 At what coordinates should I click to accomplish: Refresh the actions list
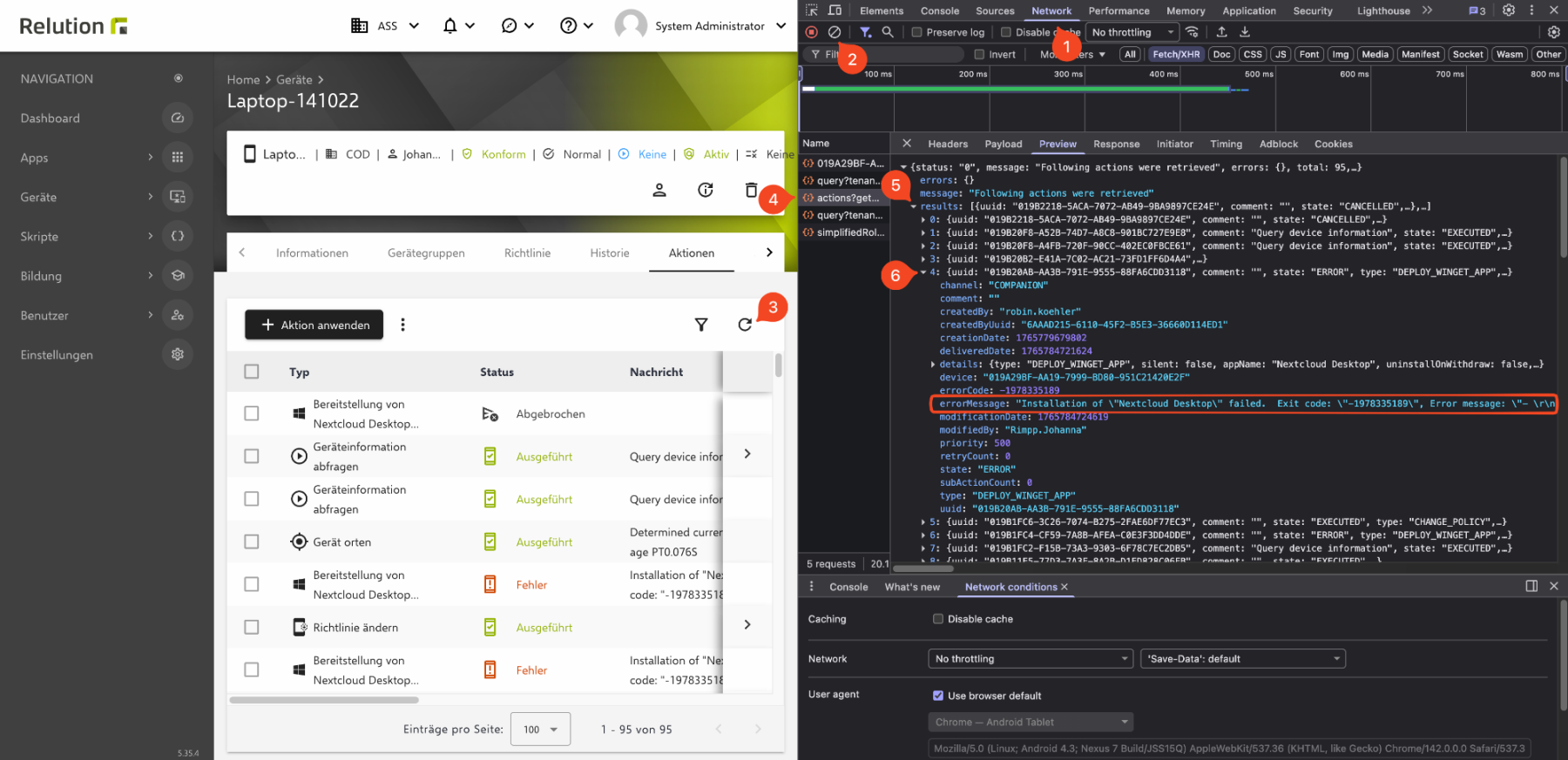[745, 325]
